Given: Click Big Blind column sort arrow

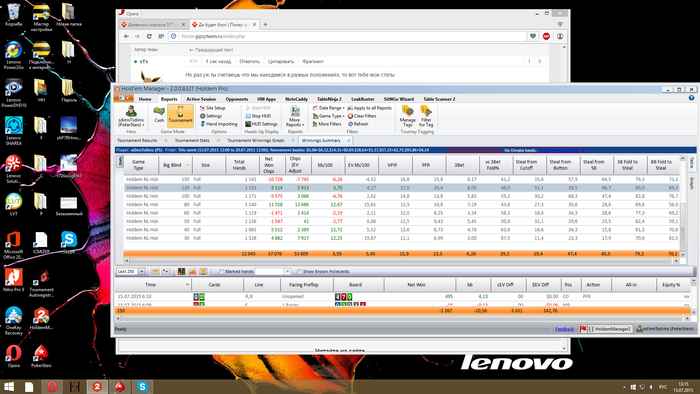Looking at the screenshot, I should click(x=188, y=165).
